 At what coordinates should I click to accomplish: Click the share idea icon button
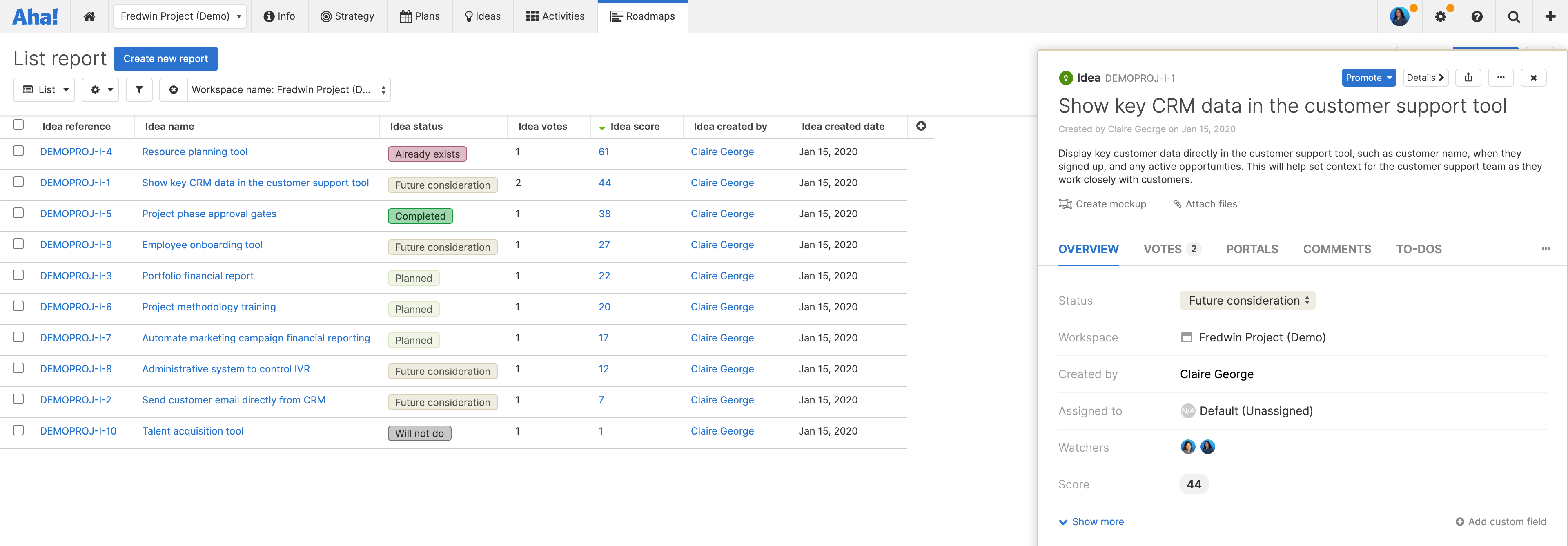click(x=1468, y=77)
